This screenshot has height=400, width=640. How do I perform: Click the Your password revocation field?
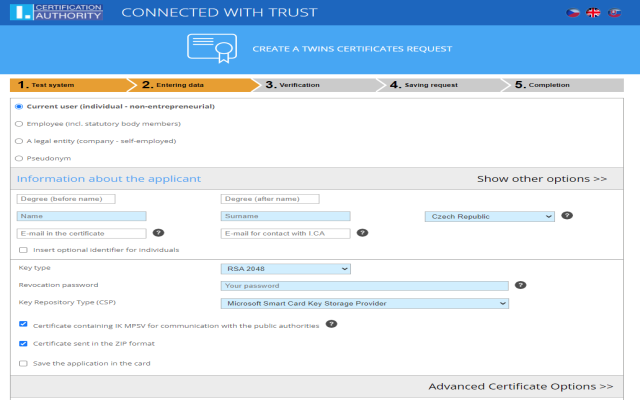[364, 286]
